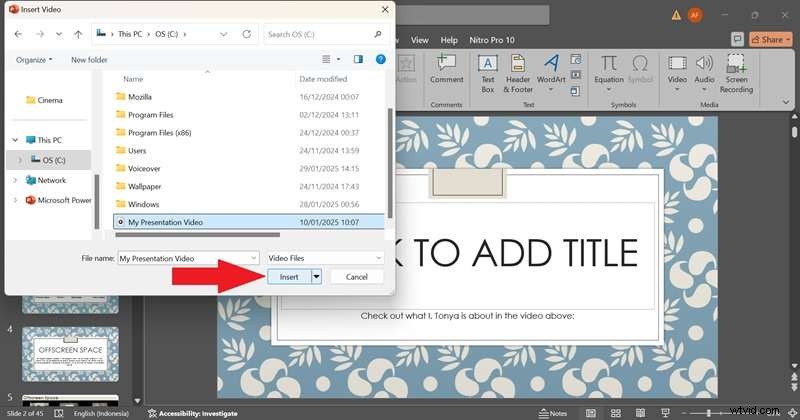The width and height of the screenshot is (800, 420).
Task: Click the vertical scrollbar in file list
Action: click(x=390, y=162)
